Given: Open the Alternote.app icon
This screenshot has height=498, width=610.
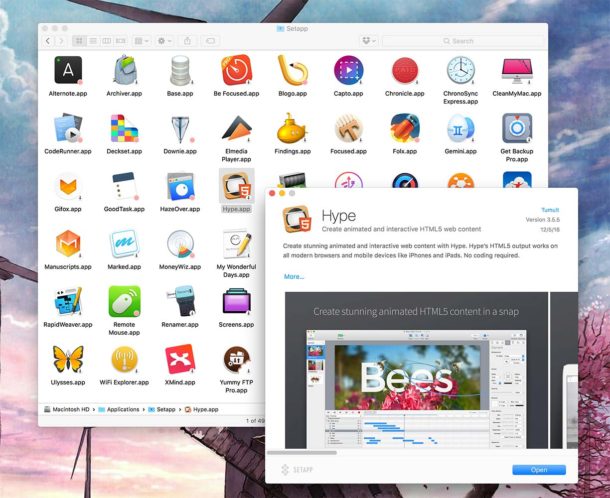Looking at the screenshot, I should (68, 70).
